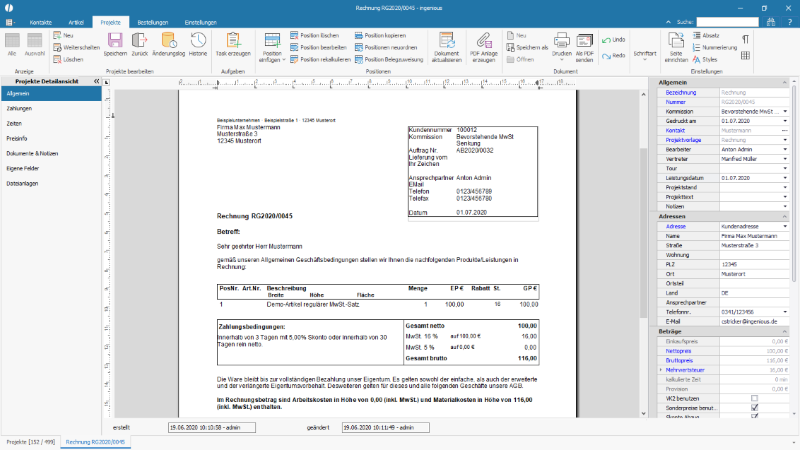Expand the Mehrwertsteuer row
The height and width of the screenshot is (450, 800).
click(661, 370)
